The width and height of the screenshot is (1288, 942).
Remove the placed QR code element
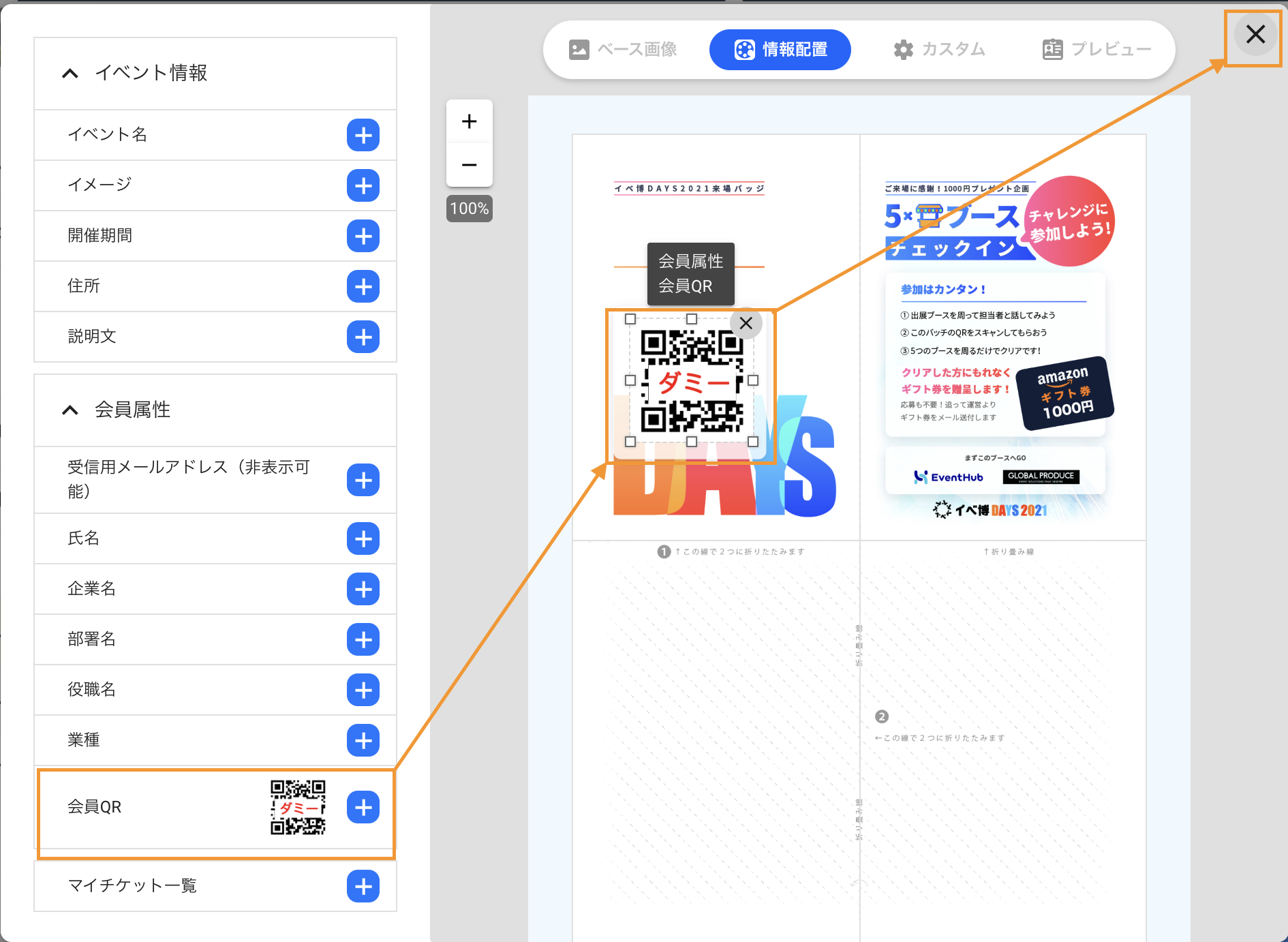(746, 323)
